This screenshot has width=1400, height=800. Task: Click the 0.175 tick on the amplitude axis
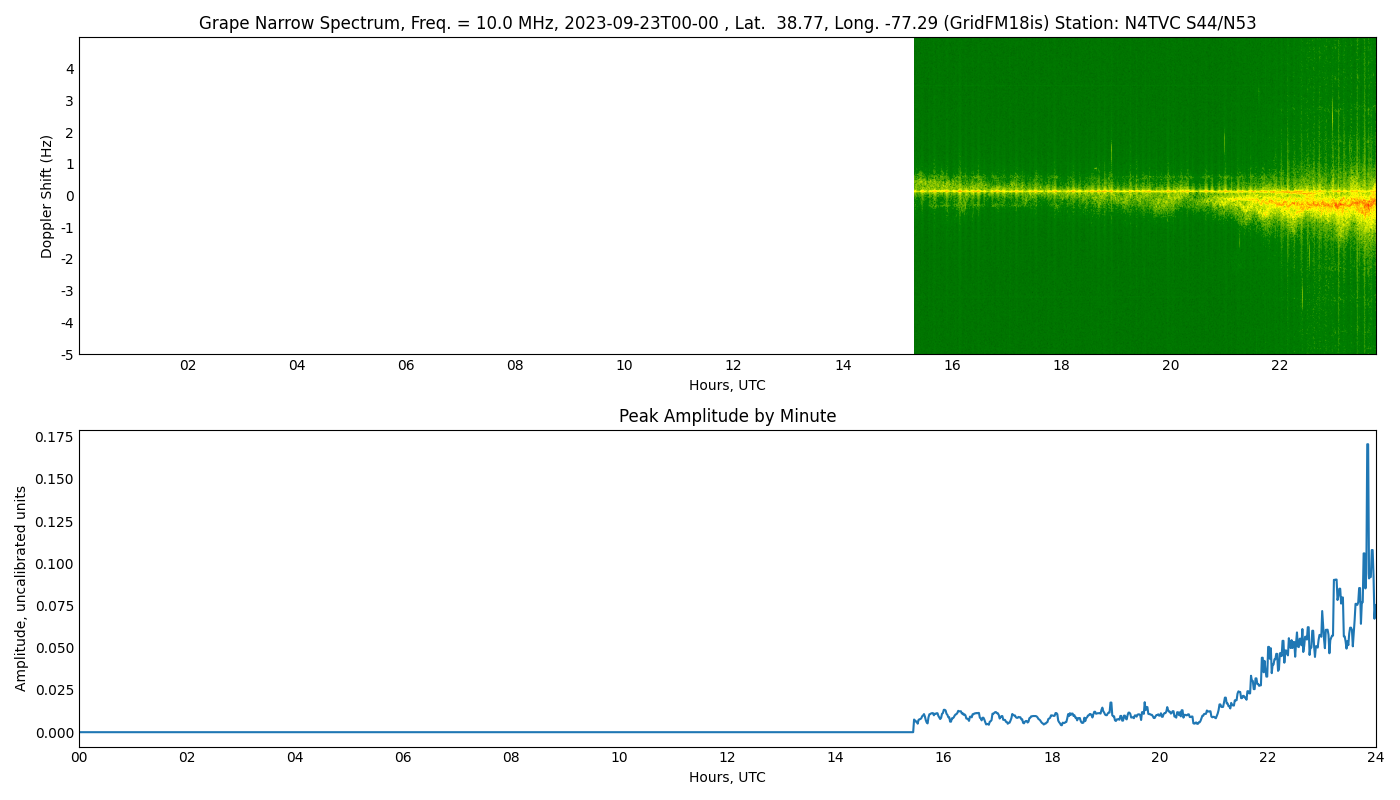point(52,436)
